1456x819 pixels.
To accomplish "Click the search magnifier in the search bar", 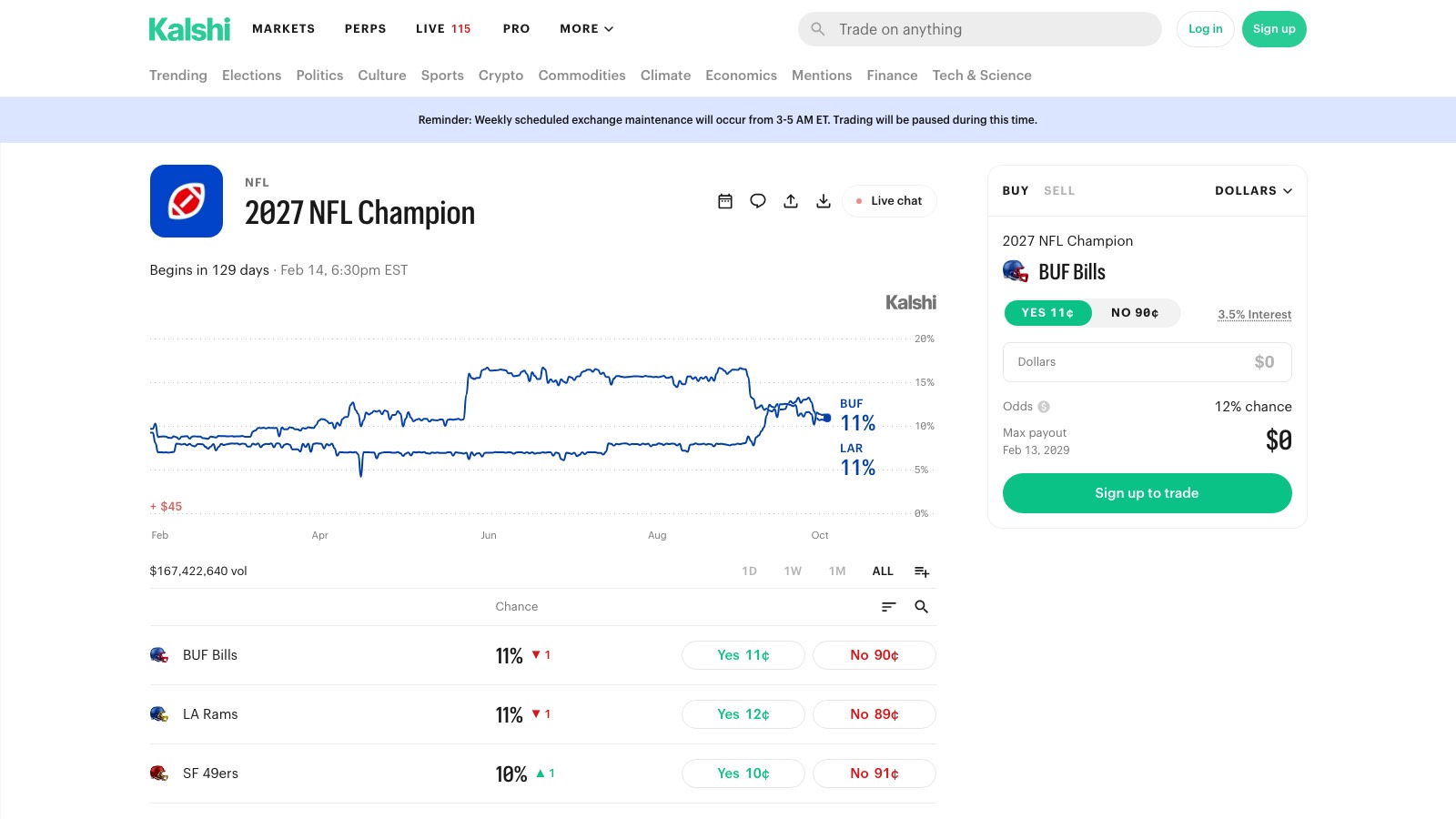I will [x=818, y=29].
